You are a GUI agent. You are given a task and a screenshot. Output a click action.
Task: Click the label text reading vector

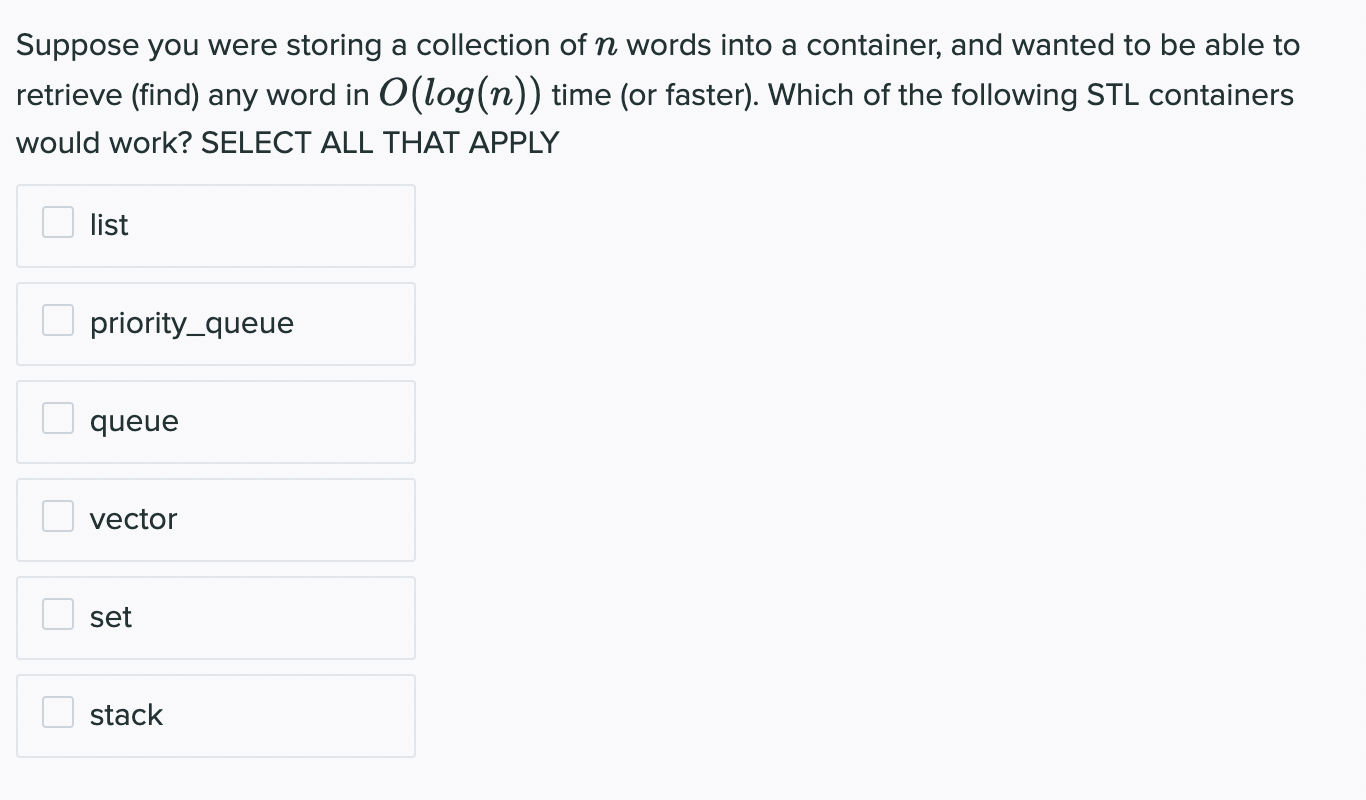(133, 519)
